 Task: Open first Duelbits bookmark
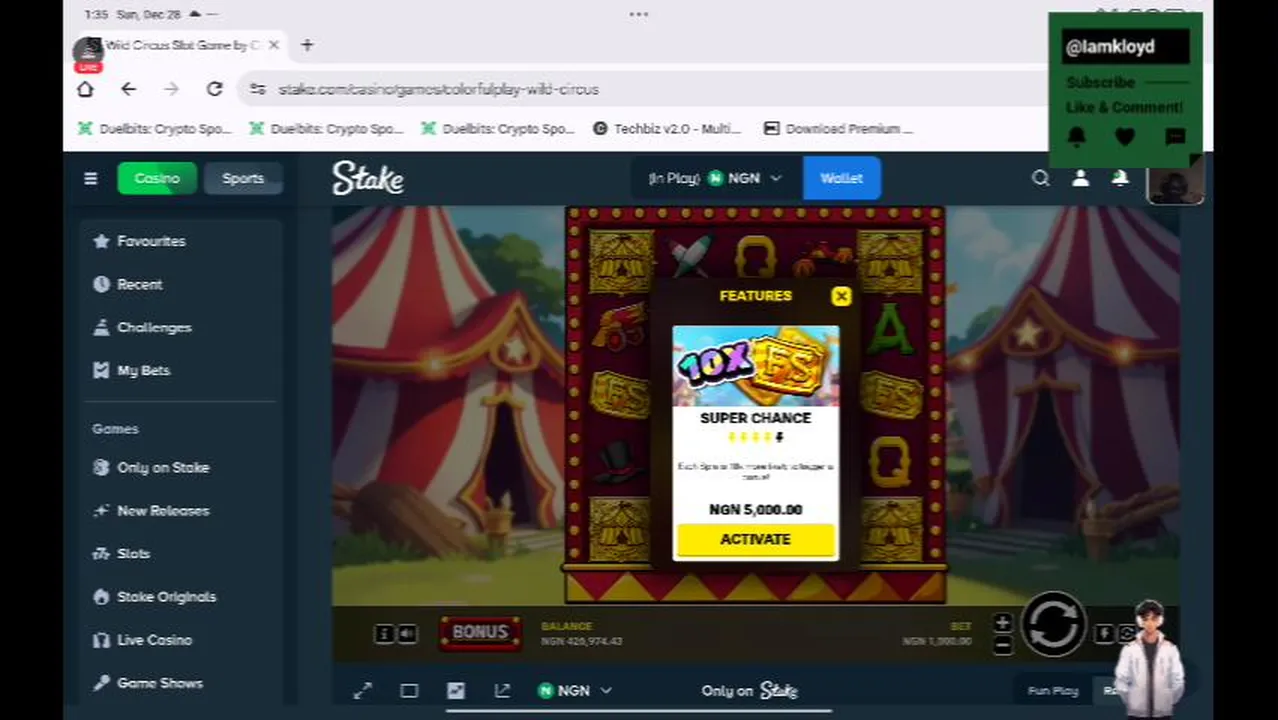click(155, 128)
